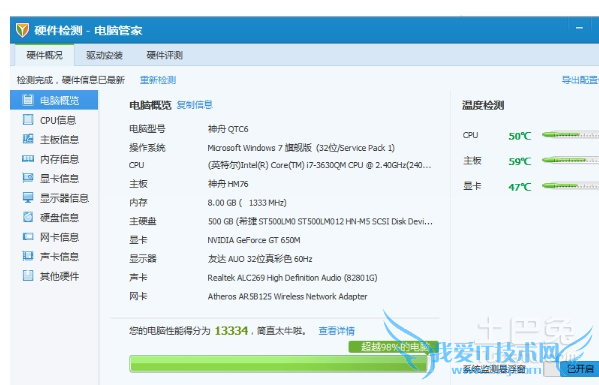Click the 友达 AUO display value

(260, 259)
